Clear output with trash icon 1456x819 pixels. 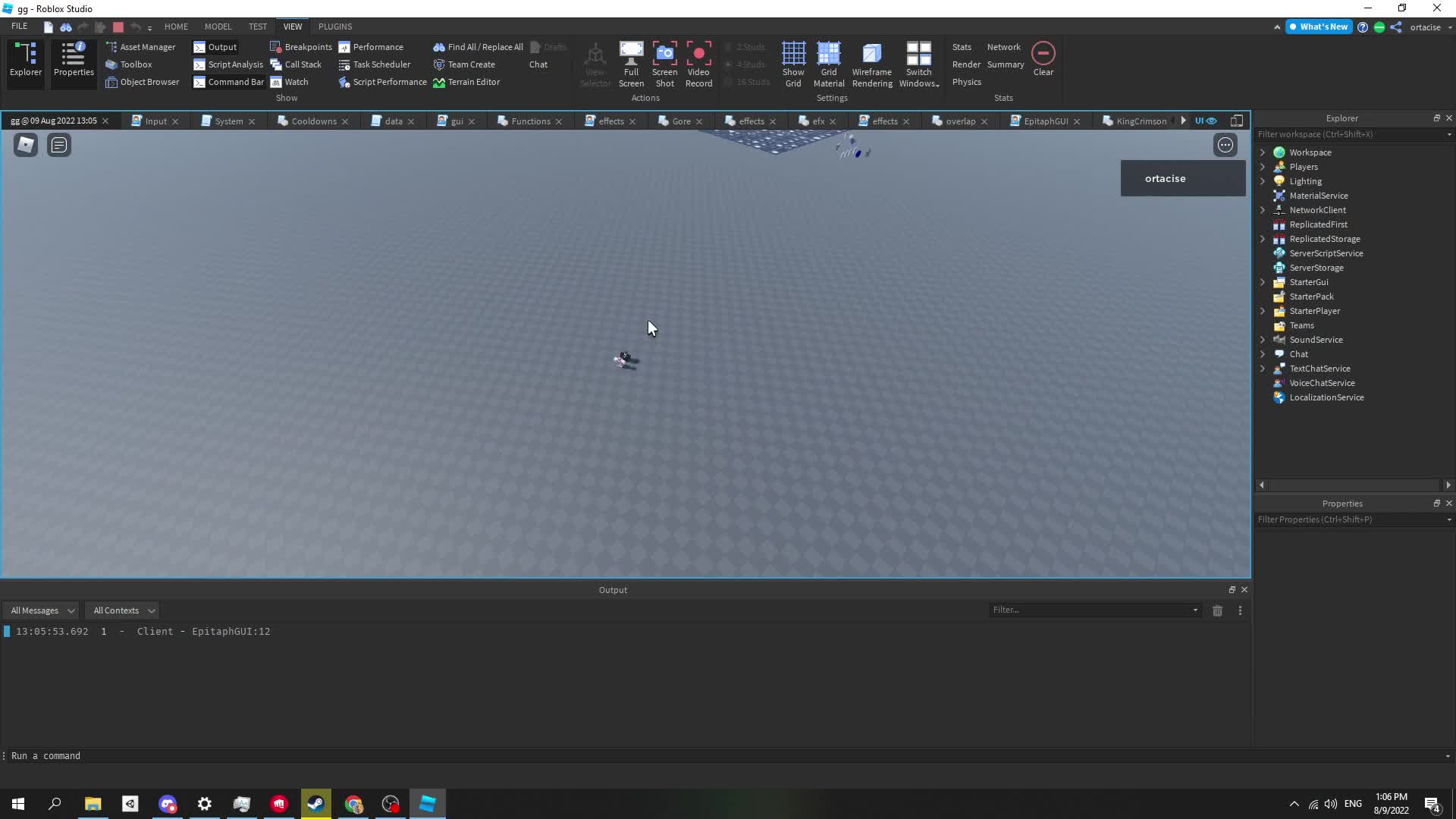1217,610
